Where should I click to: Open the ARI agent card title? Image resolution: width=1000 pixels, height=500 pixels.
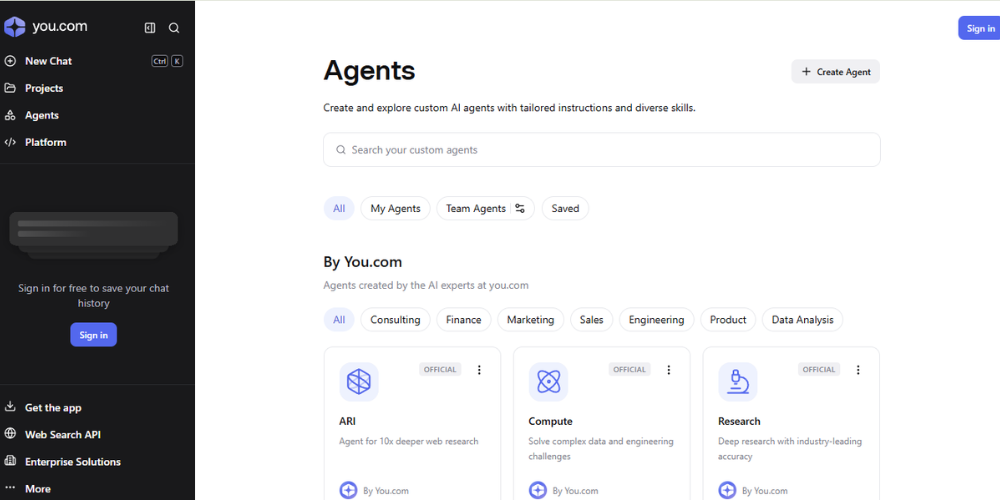click(348, 422)
